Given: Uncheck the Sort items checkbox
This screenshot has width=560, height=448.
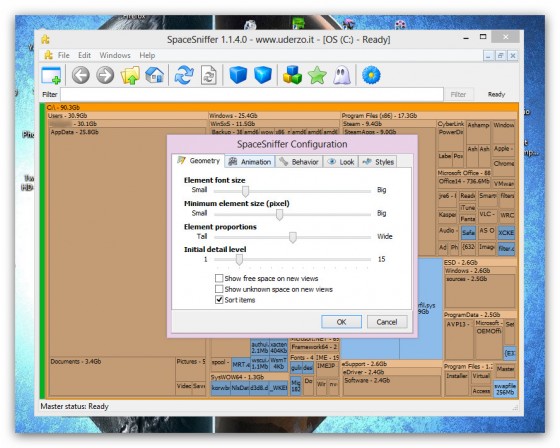Looking at the screenshot, I should click(x=219, y=300).
